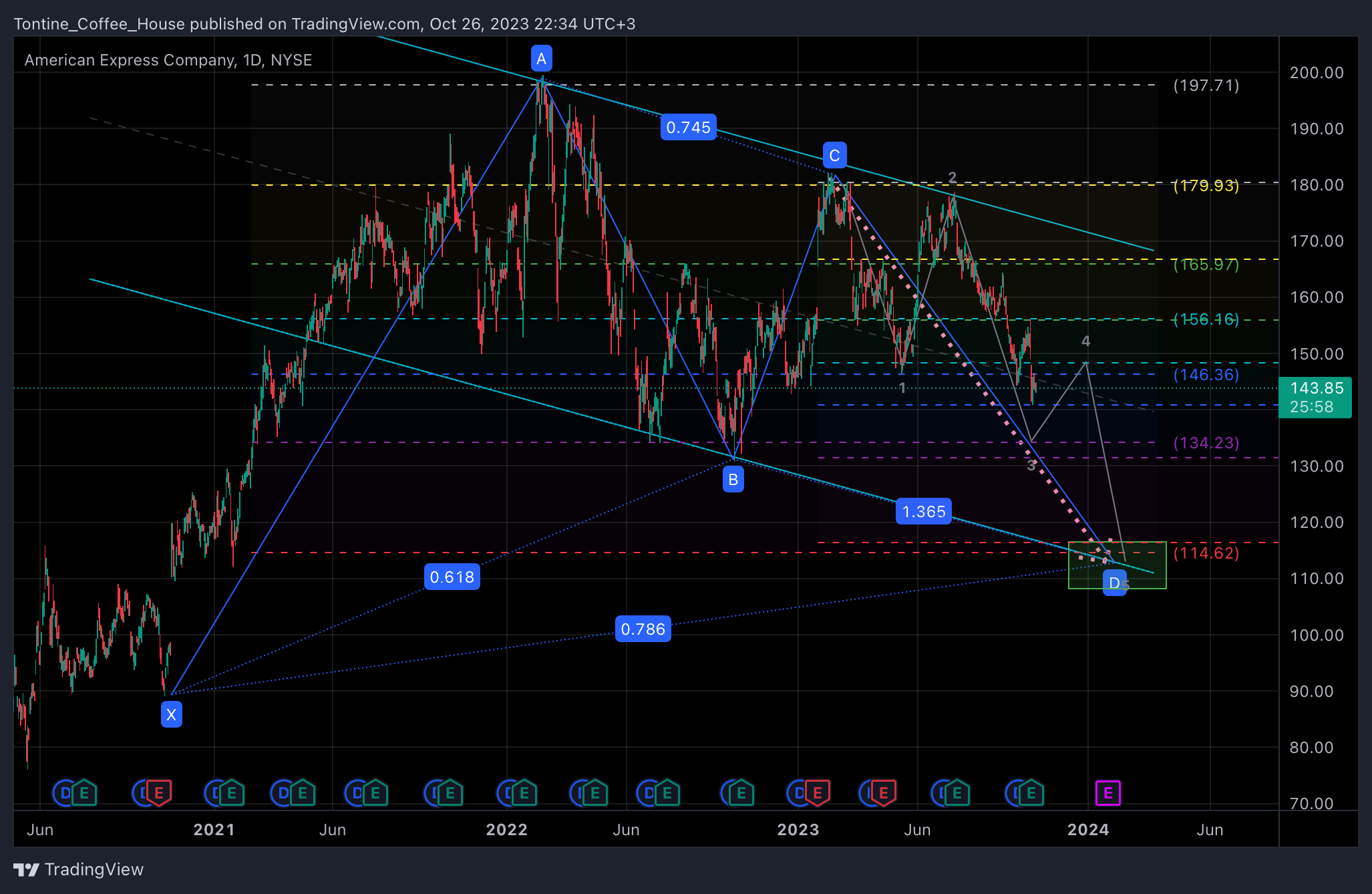Click the TradingView logo at the bottom left
This screenshot has height=894, width=1372.
pyautogui.click(x=79, y=869)
